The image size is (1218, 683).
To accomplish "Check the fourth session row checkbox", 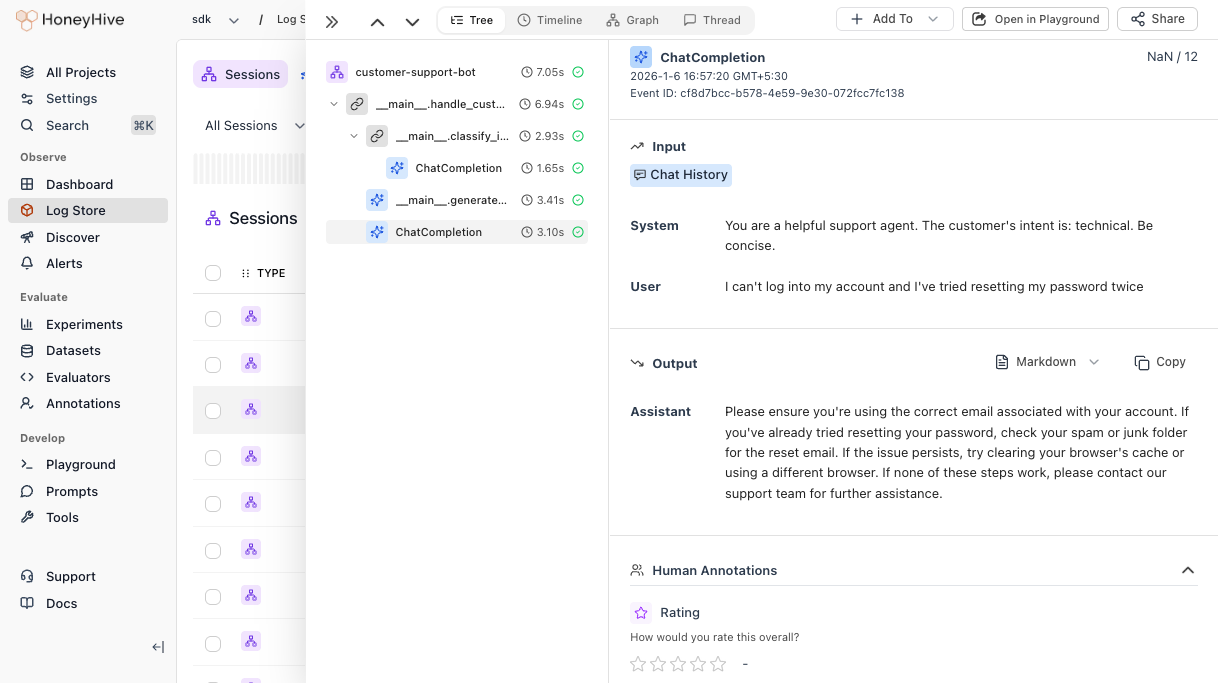I will click(x=213, y=457).
